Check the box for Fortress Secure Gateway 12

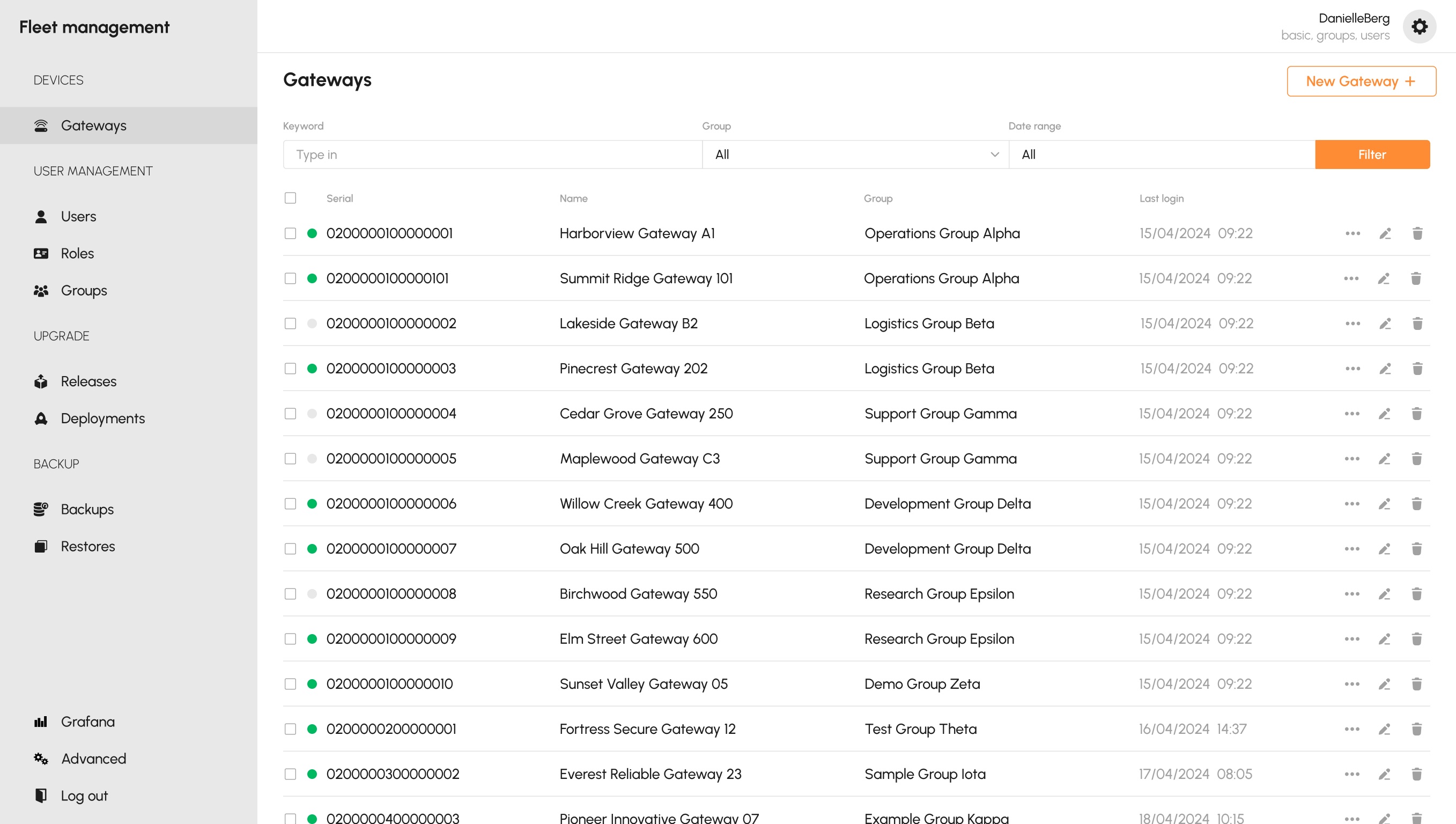(x=290, y=729)
